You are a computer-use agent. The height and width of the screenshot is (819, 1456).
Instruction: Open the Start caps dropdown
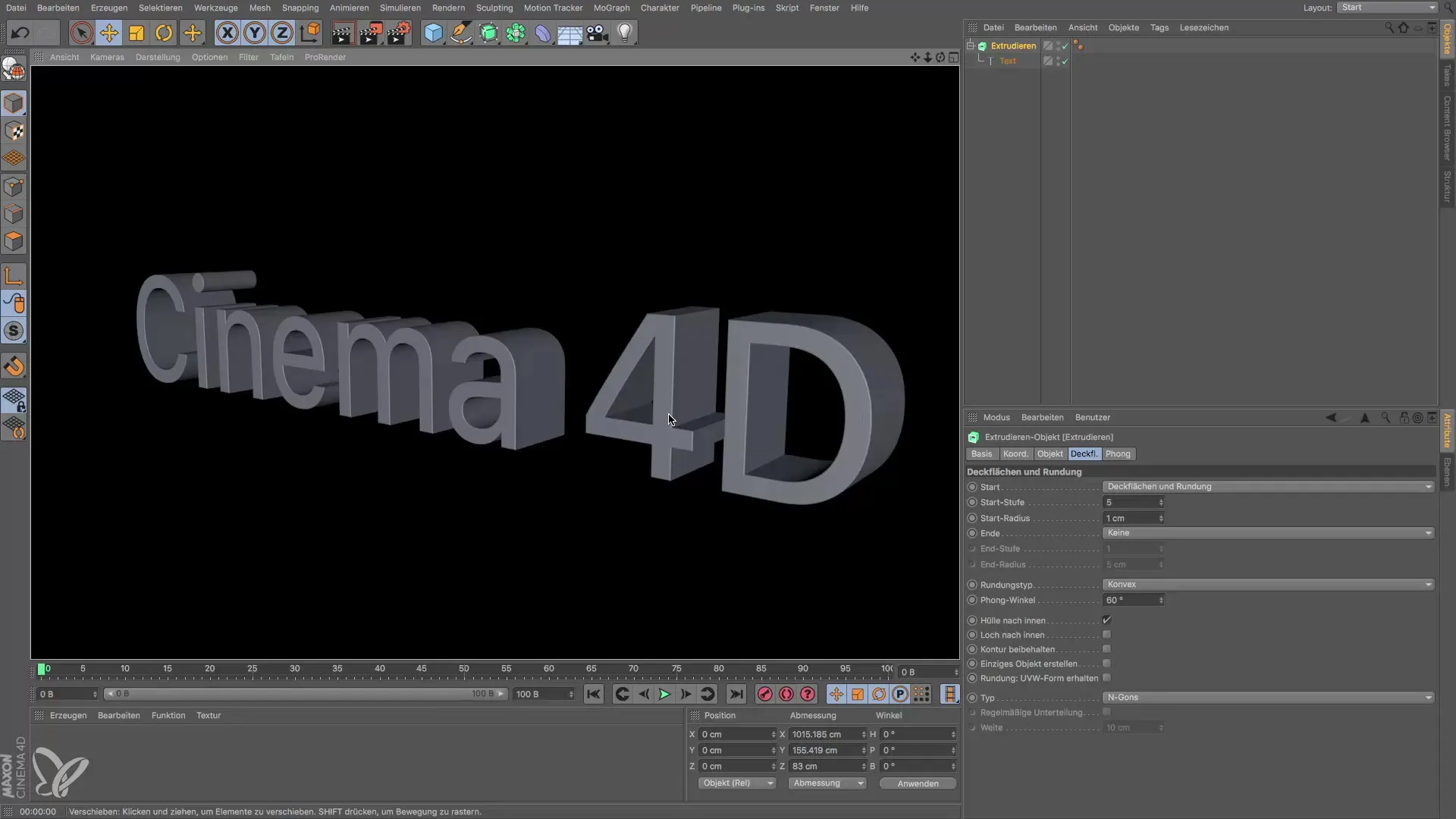1268,487
